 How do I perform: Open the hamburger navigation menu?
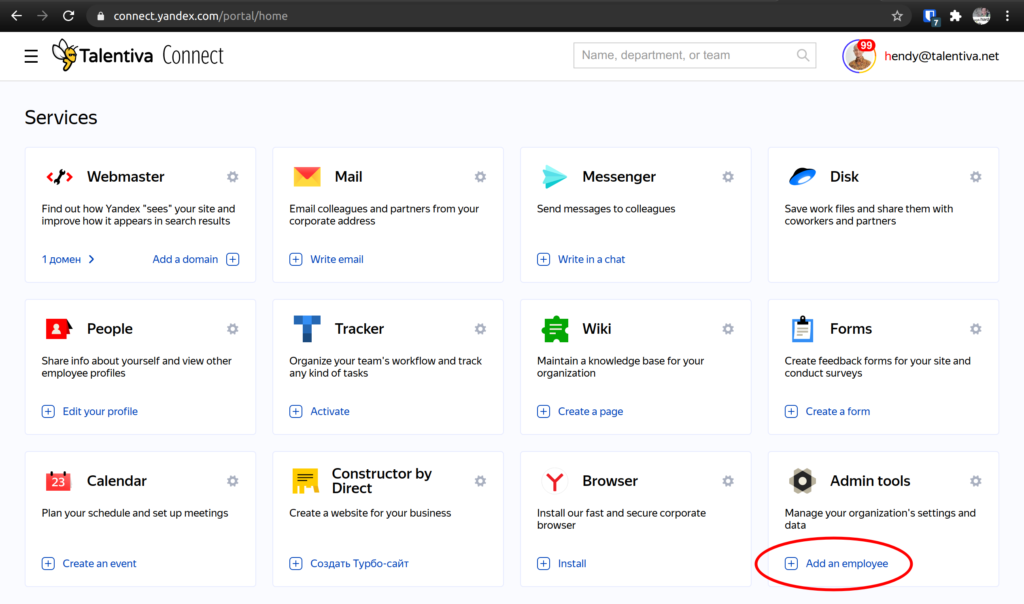click(31, 56)
